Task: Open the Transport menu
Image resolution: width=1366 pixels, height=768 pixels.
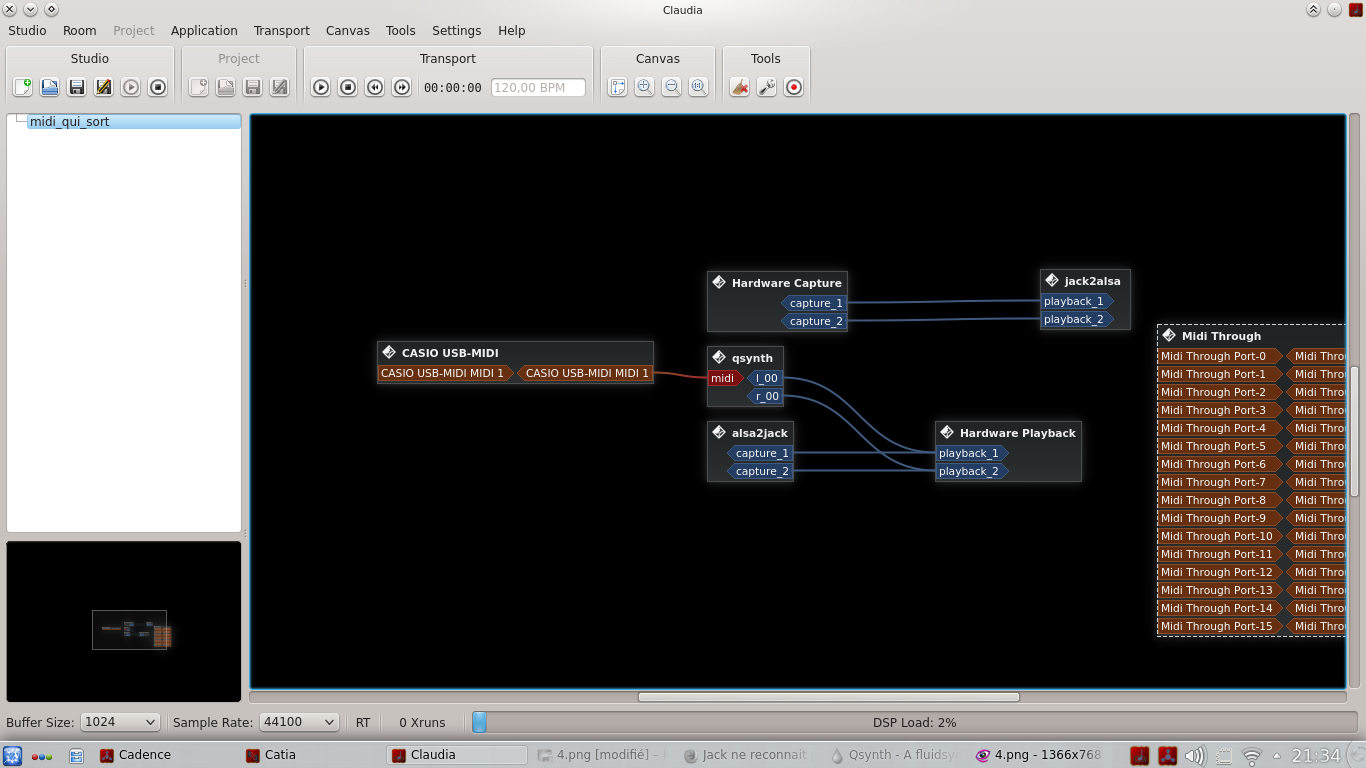Action: pos(281,31)
